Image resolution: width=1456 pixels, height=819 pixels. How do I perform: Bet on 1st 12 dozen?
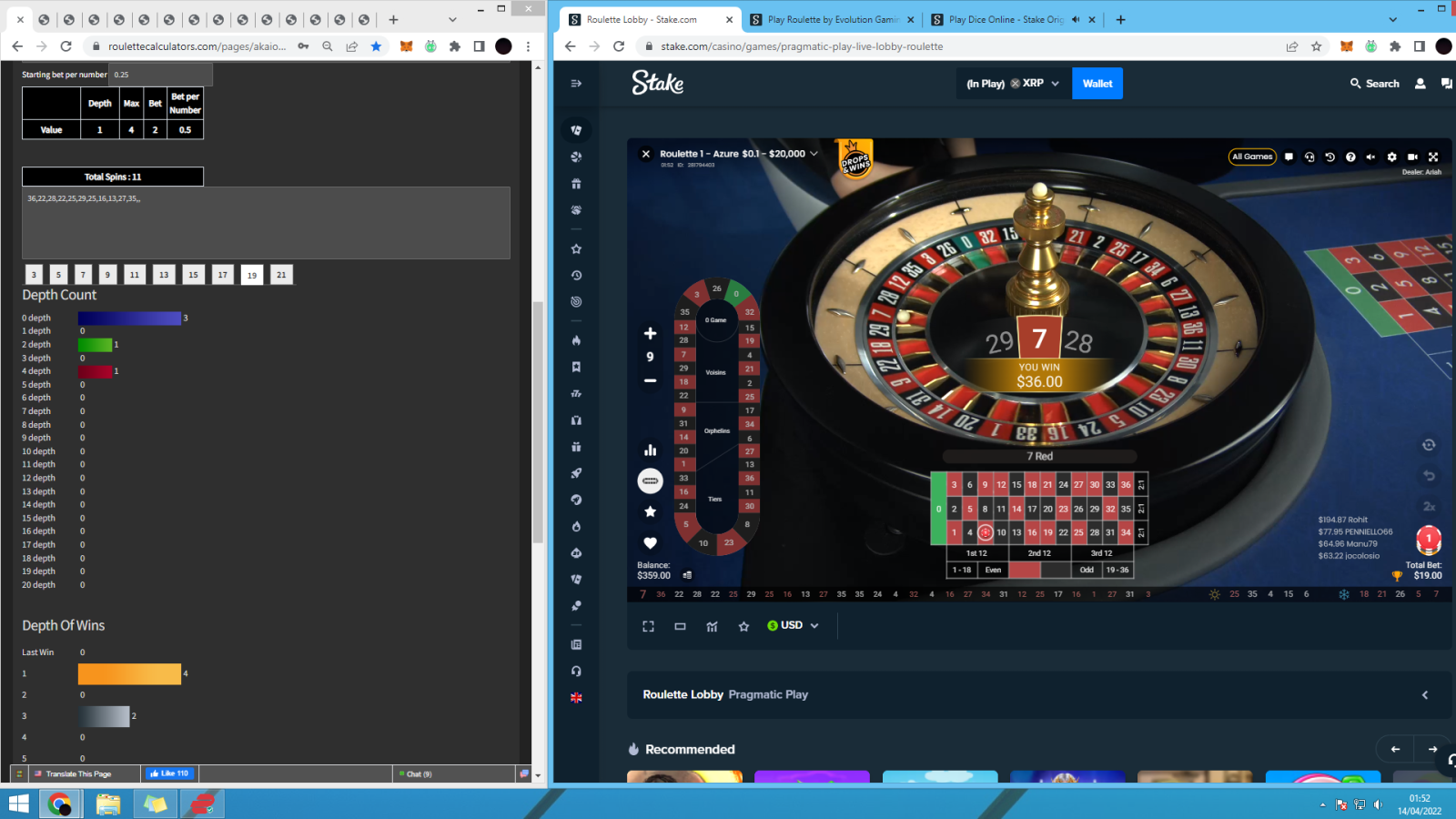click(976, 552)
